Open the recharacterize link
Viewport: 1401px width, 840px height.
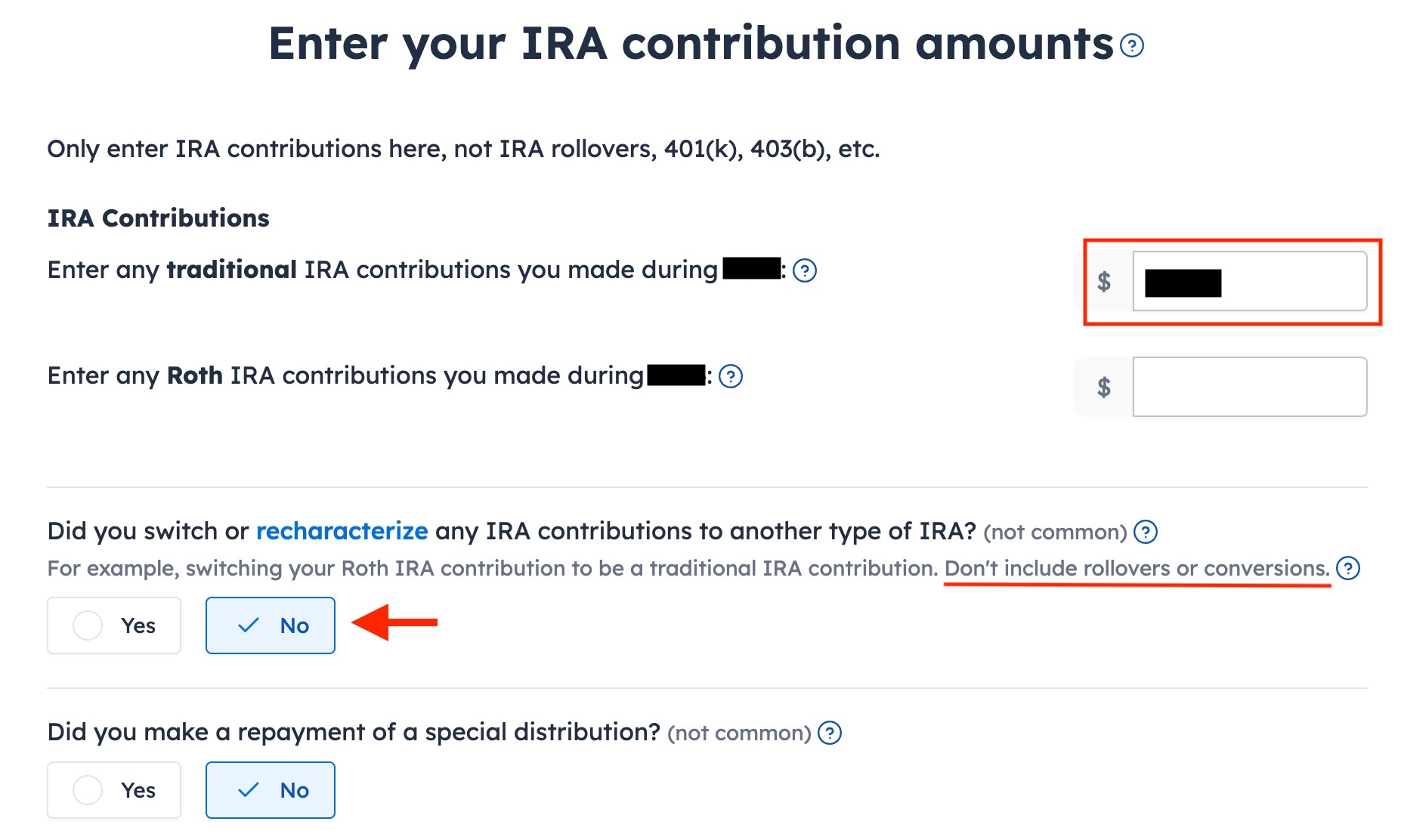coord(342,531)
